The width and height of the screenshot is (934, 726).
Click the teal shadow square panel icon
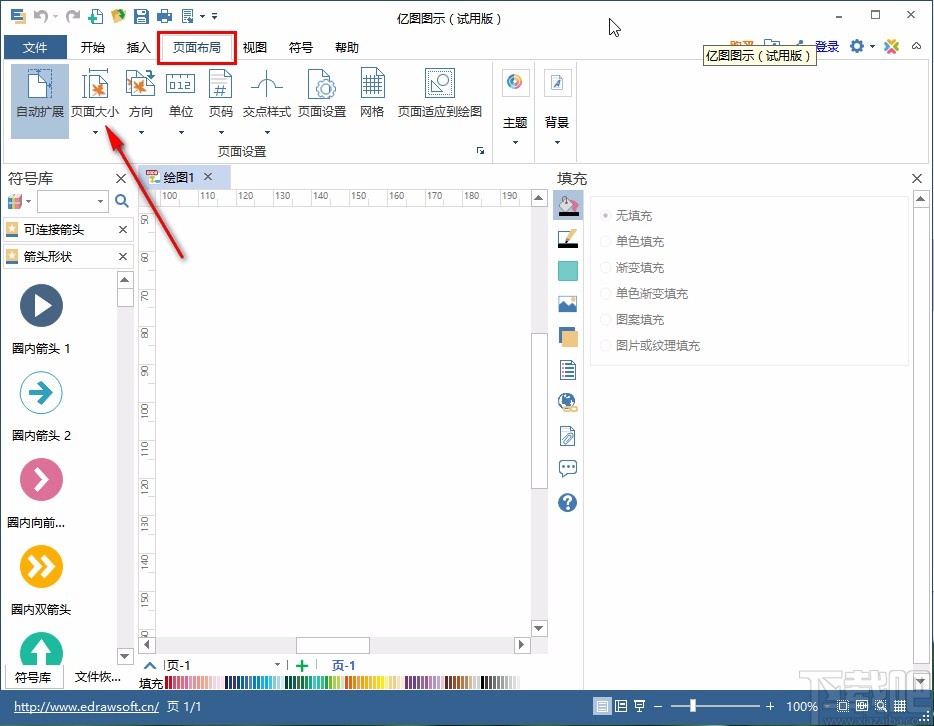pos(568,271)
